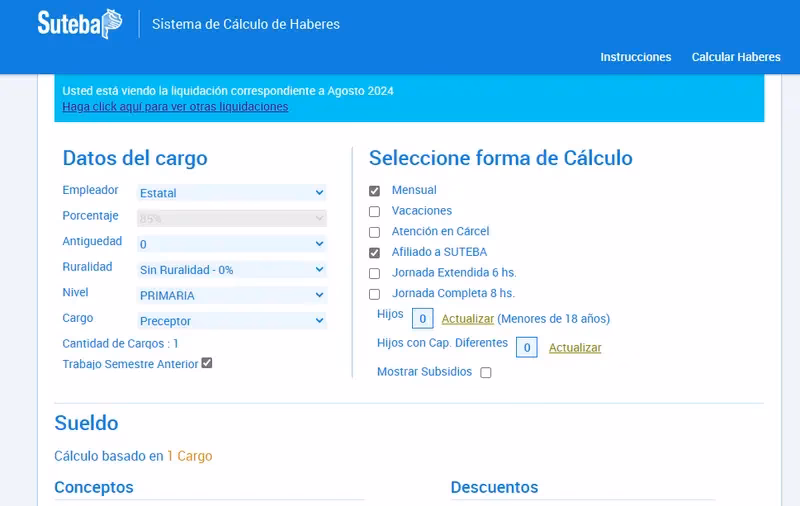The image size is (800, 506).
Task: Open the Instrucciones menu item
Action: coord(635,57)
